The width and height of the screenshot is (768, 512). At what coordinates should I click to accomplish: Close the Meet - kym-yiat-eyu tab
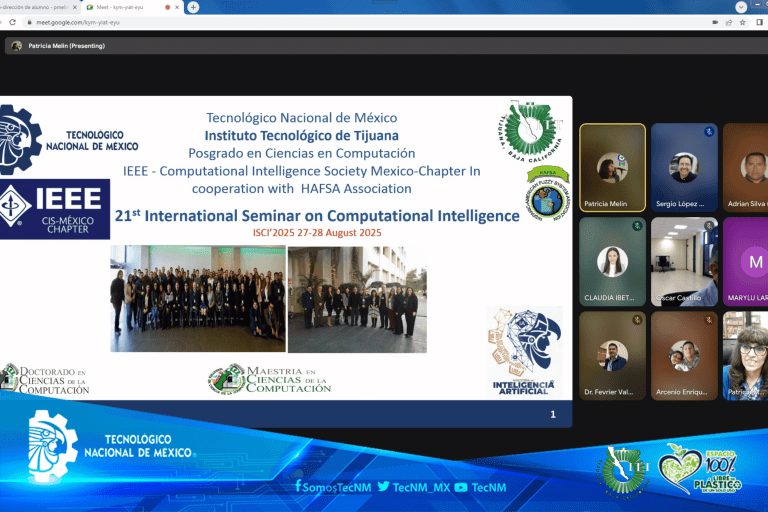pos(177,7)
